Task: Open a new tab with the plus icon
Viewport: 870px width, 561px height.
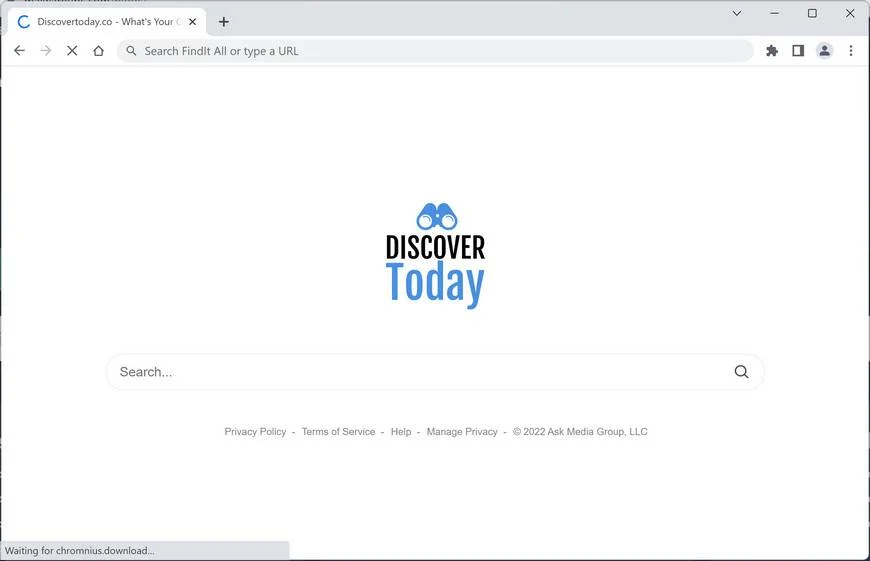Action: pos(224,22)
